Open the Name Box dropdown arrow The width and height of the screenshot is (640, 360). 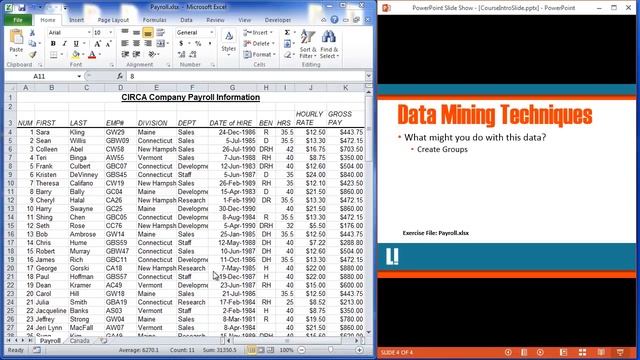[x=79, y=76]
